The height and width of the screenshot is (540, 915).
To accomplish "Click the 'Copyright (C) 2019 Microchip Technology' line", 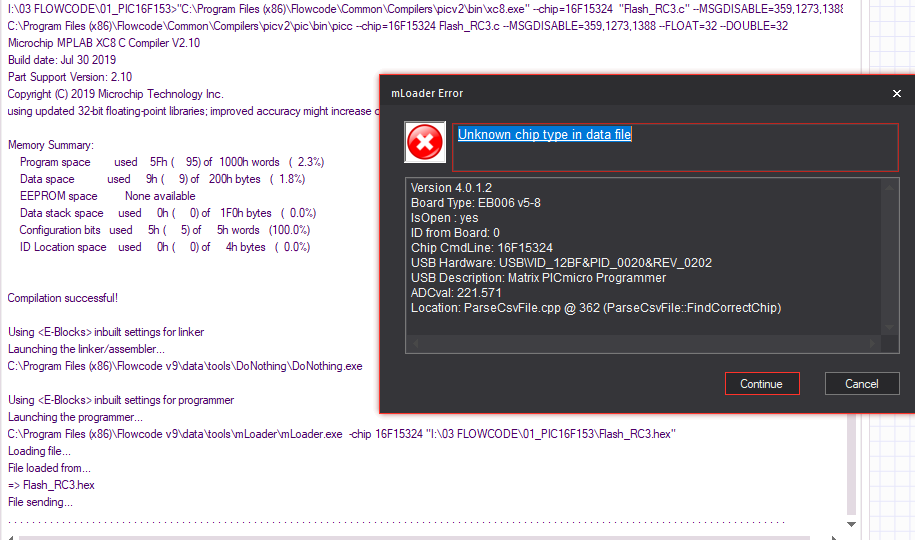I will 116,93.
